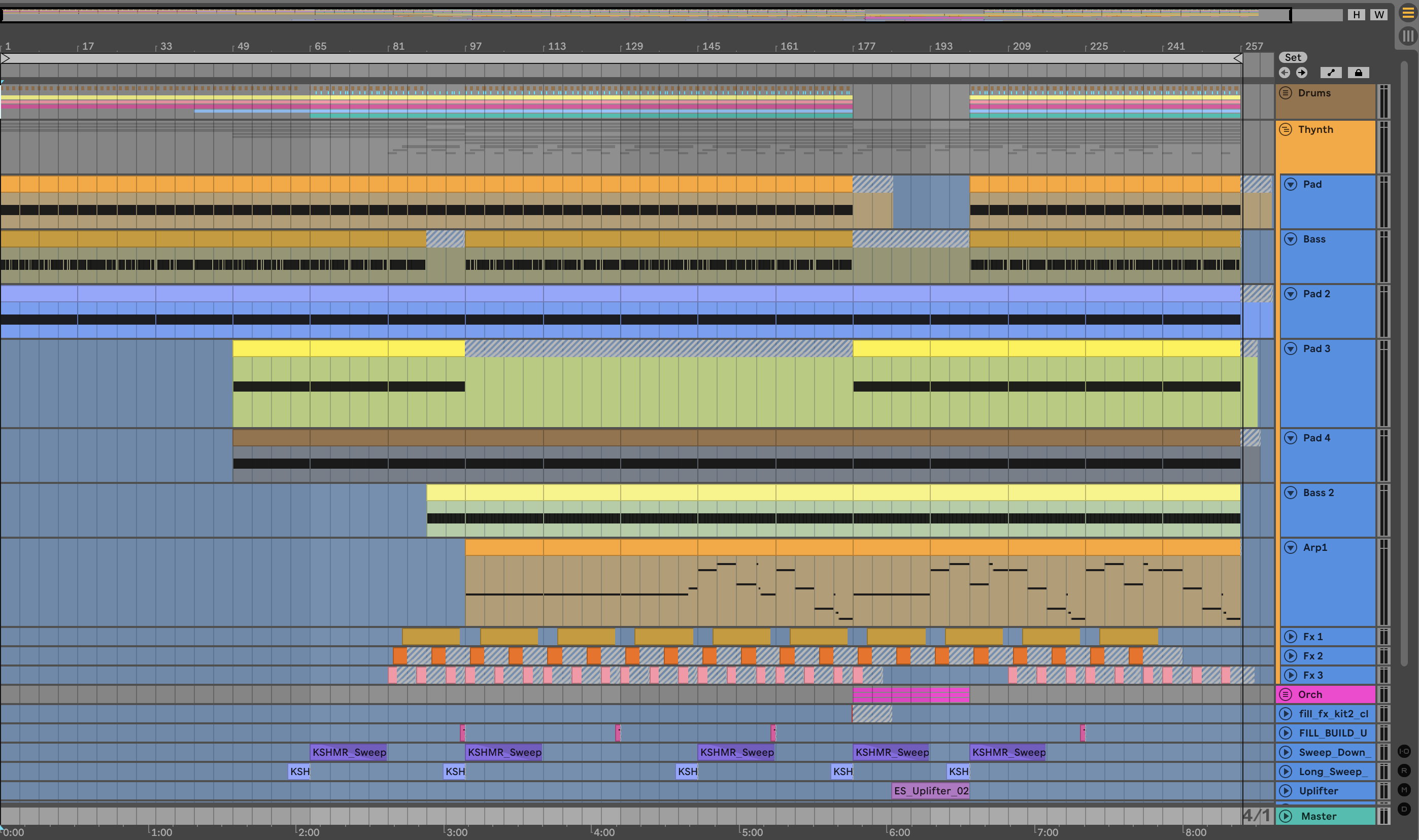Click the Lock Envelopes padlock icon

(x=1358, y=73)
